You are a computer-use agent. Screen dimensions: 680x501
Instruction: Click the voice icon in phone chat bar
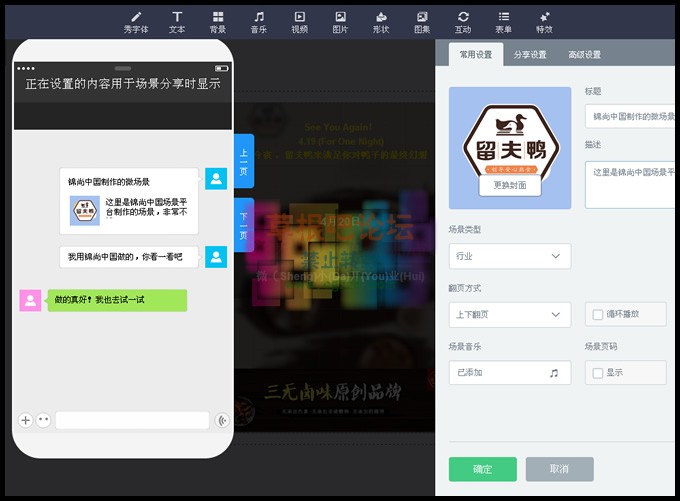pyautogui.click(x=222, y=420)
